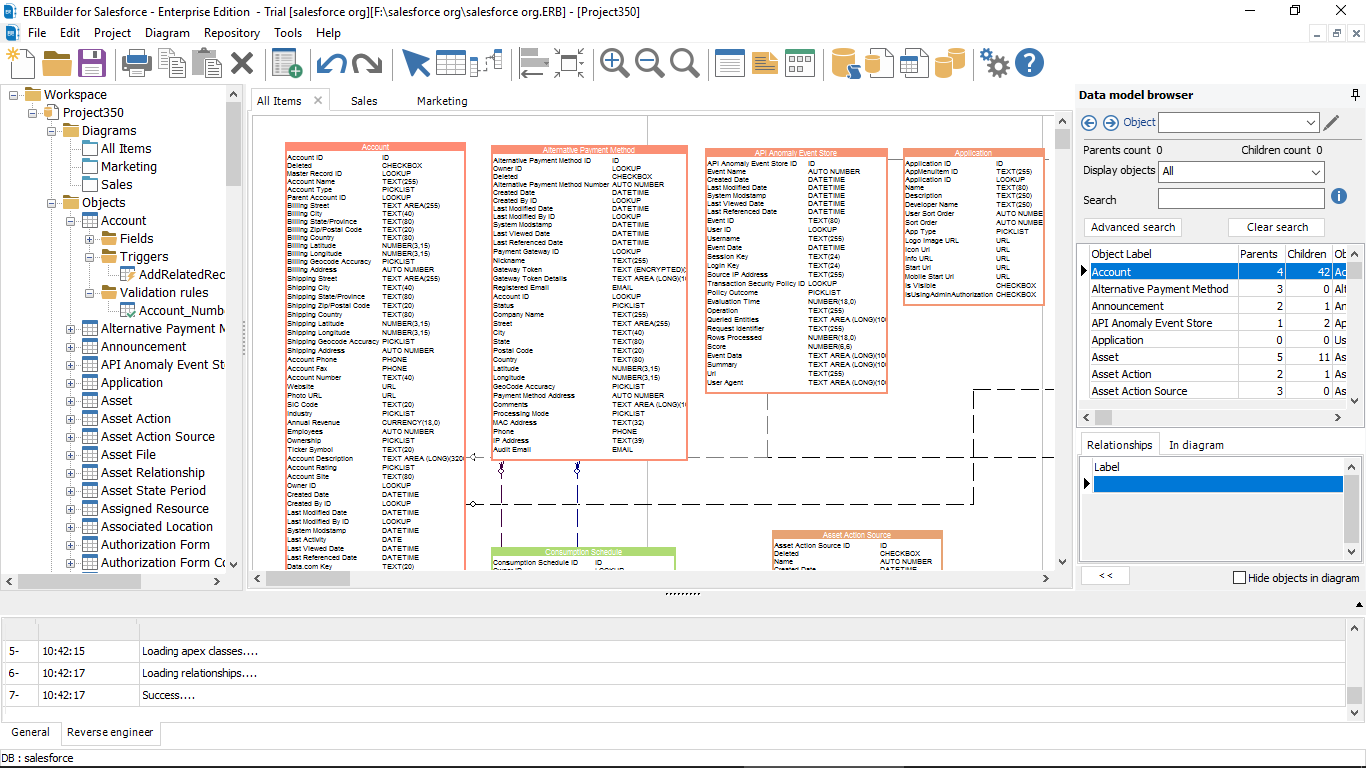Click the Advanced search button
The image size is (1366, 768).
click(x=1132, y=227)
